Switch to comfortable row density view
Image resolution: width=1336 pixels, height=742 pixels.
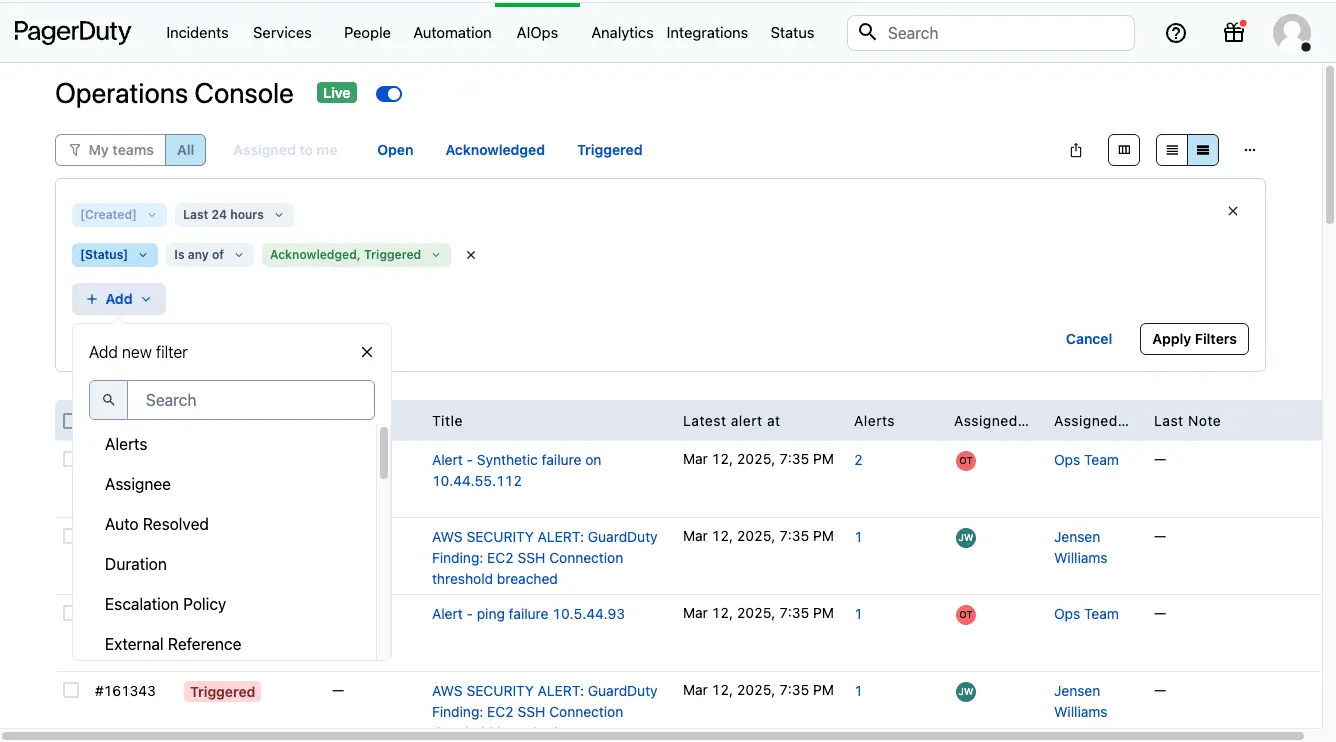[1203, 150]
